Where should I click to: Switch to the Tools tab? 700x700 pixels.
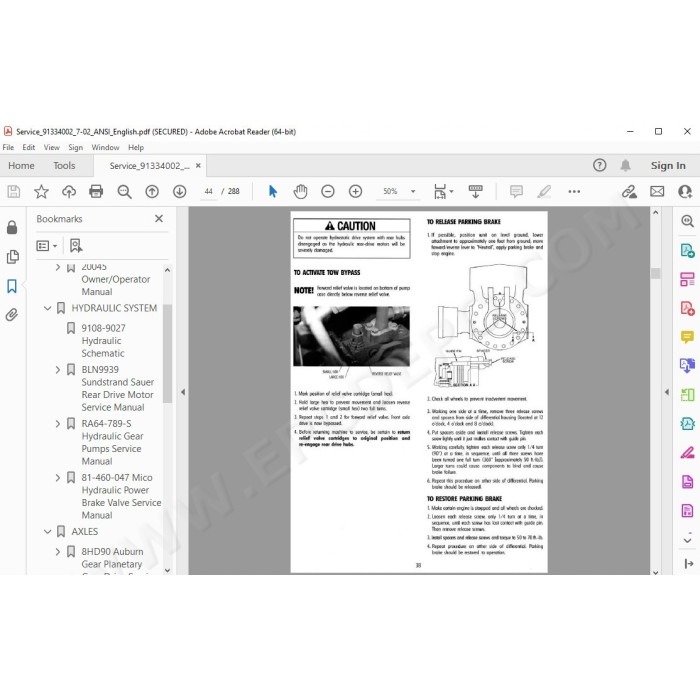(64, 166)
